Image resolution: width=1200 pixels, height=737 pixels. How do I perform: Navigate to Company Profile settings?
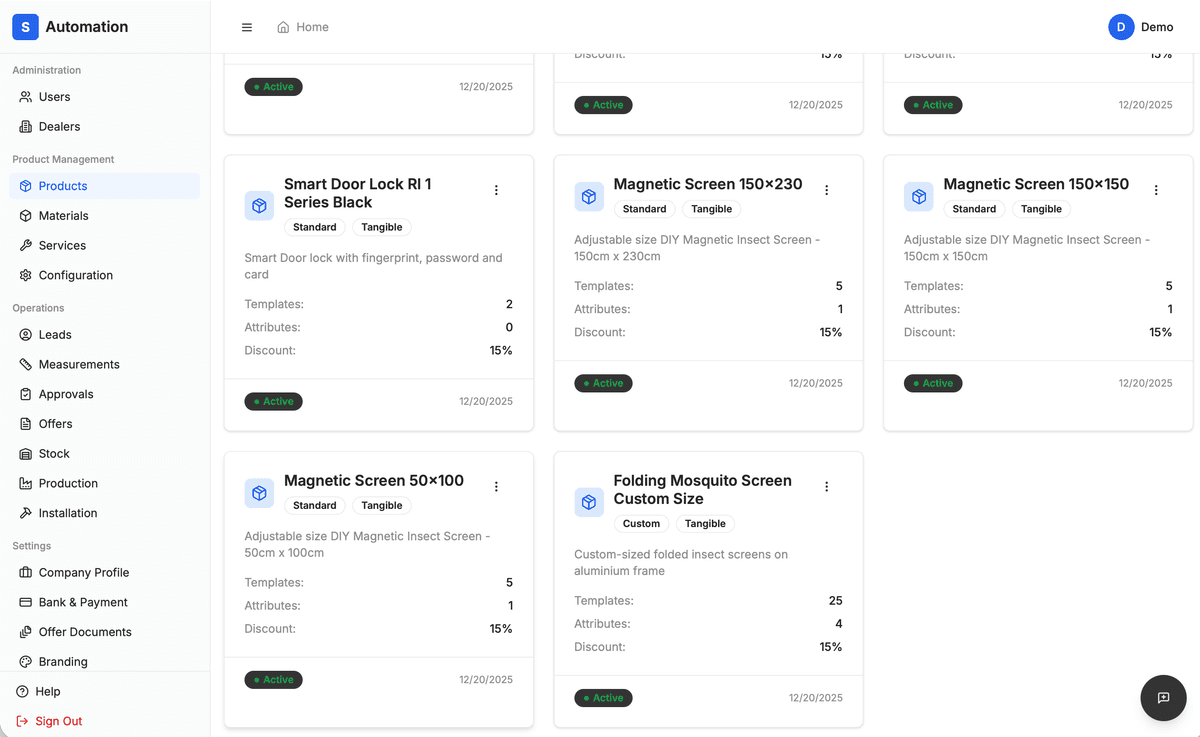(83, 573)
